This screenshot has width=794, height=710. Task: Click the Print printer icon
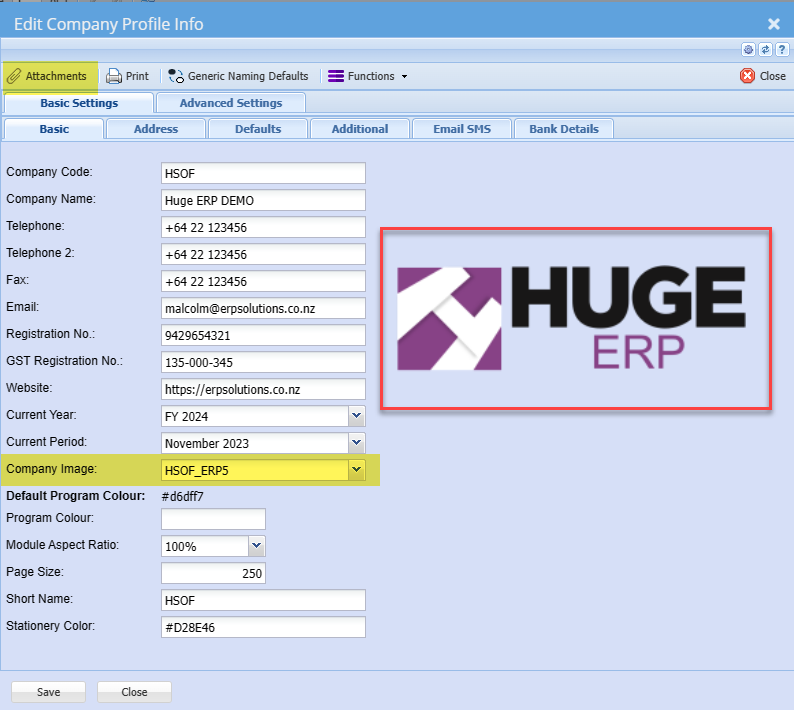tap(114, 76)
